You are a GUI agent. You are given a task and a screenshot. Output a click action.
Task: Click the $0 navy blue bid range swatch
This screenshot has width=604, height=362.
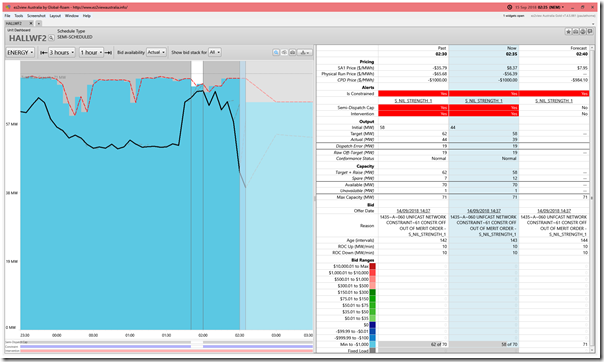tap(372, 325)
